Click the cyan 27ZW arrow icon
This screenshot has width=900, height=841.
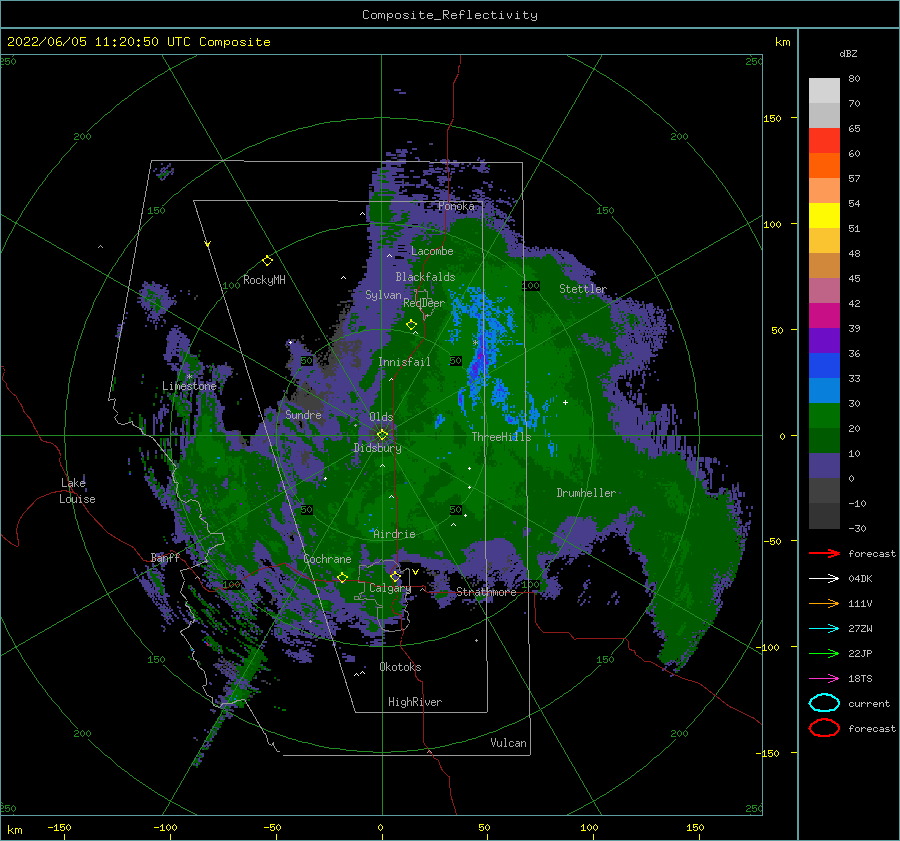click(x=824, y=629)
